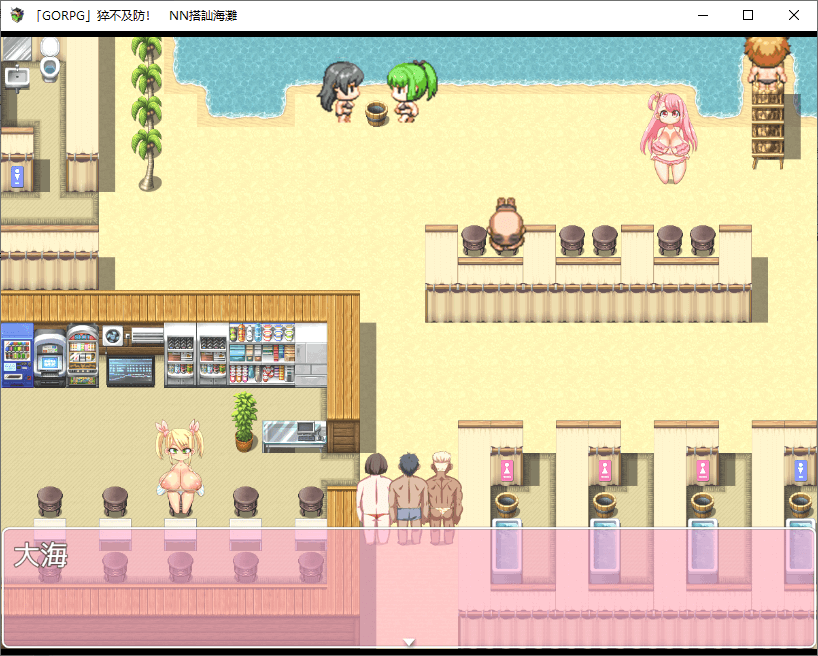Viewport: 818px width, 656px height.
Task: Click the blue changing room sign at far right
Action: (799, 470)
